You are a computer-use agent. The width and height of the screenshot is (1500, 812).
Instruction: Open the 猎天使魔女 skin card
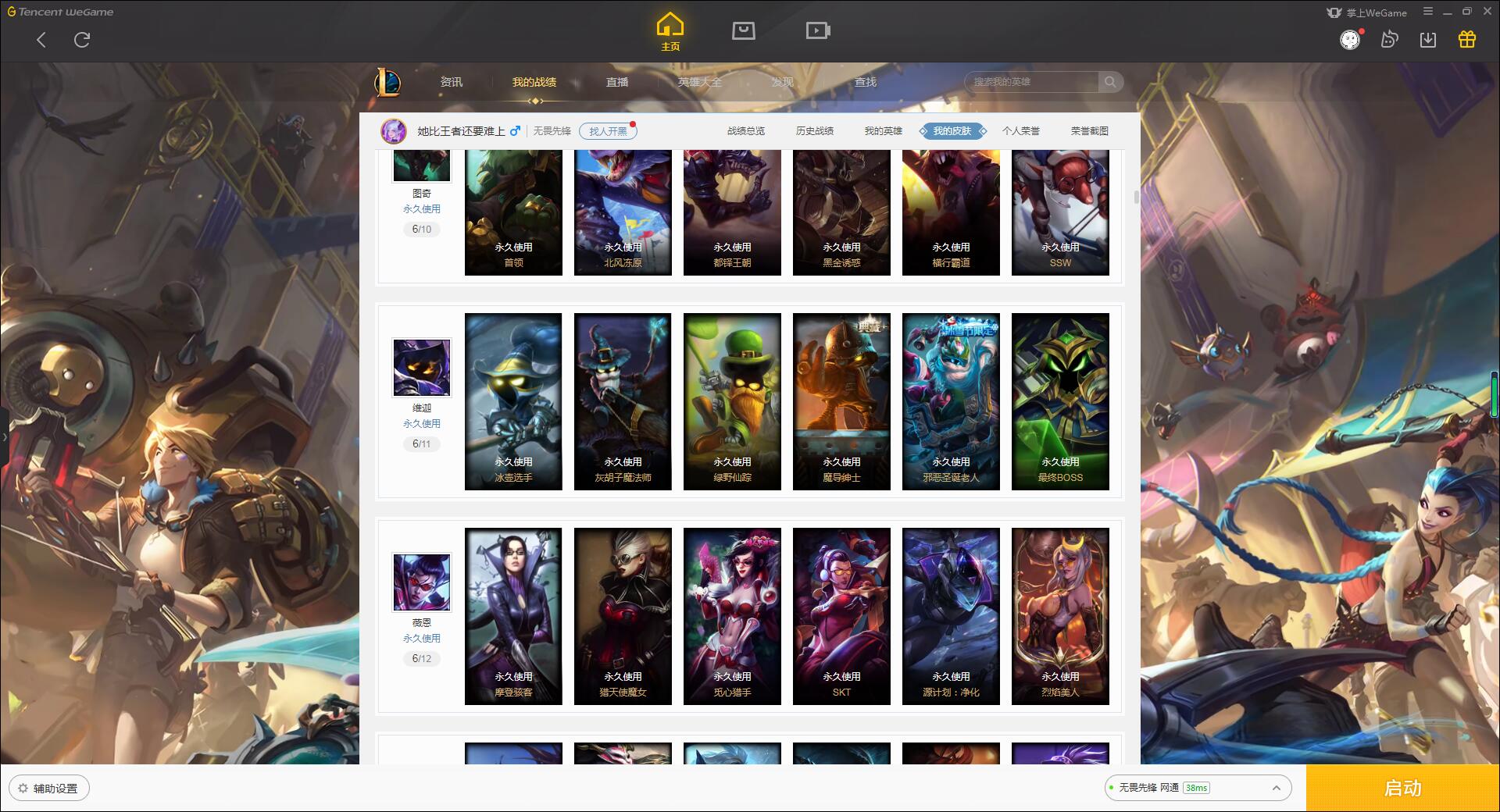click(623, 617)
